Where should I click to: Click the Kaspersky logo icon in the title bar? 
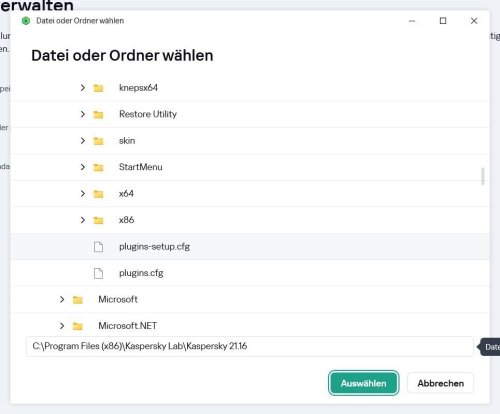[26, 21]
